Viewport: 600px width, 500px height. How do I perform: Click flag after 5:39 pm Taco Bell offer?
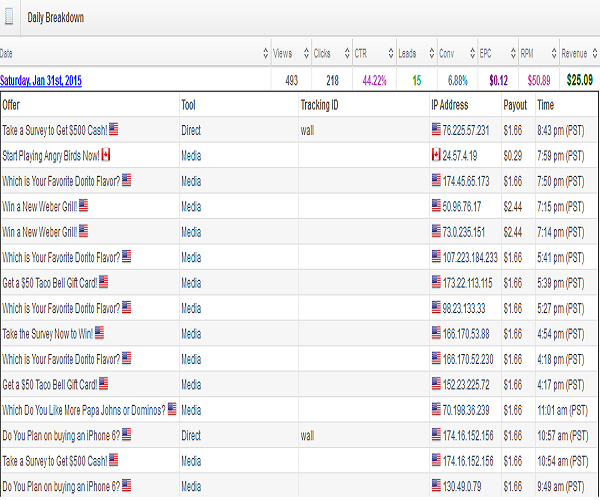click(x=103, y=282)
